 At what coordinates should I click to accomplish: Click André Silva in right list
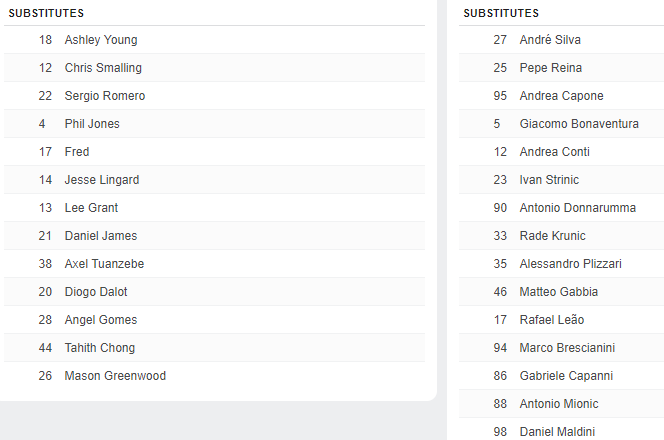550,40
